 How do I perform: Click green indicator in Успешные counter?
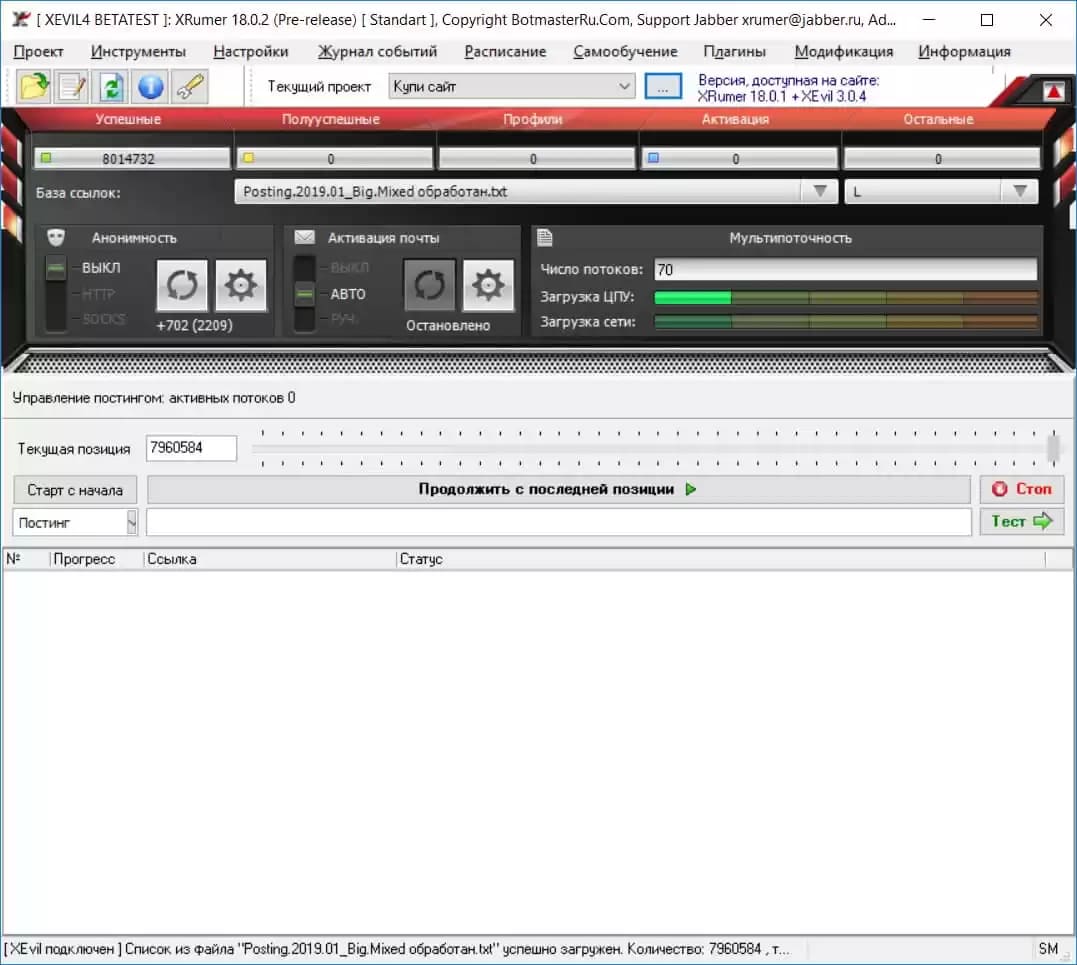click(x=46, y=158)
